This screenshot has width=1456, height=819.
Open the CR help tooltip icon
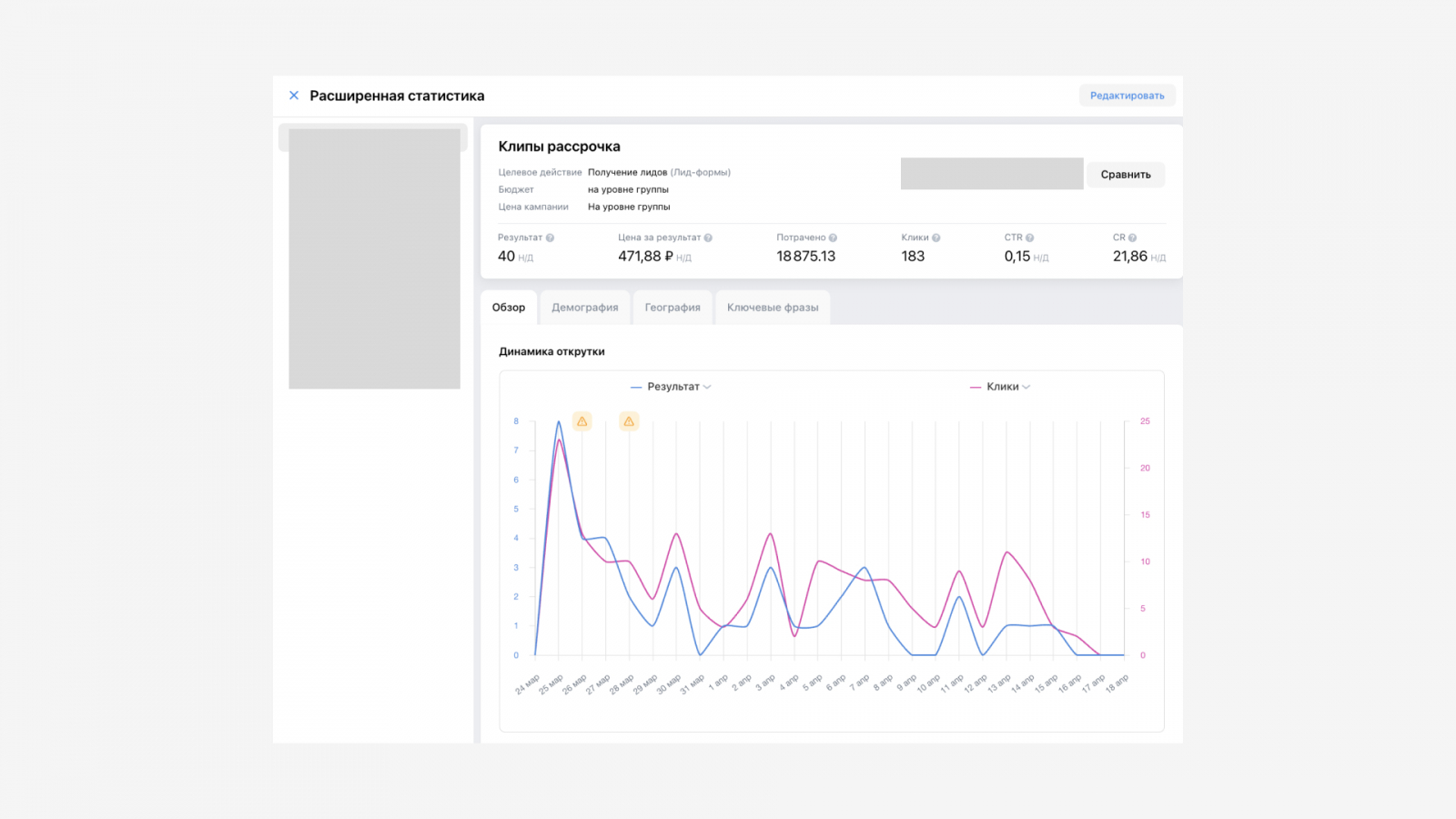pyautogui.click(x=1133, y=238)
